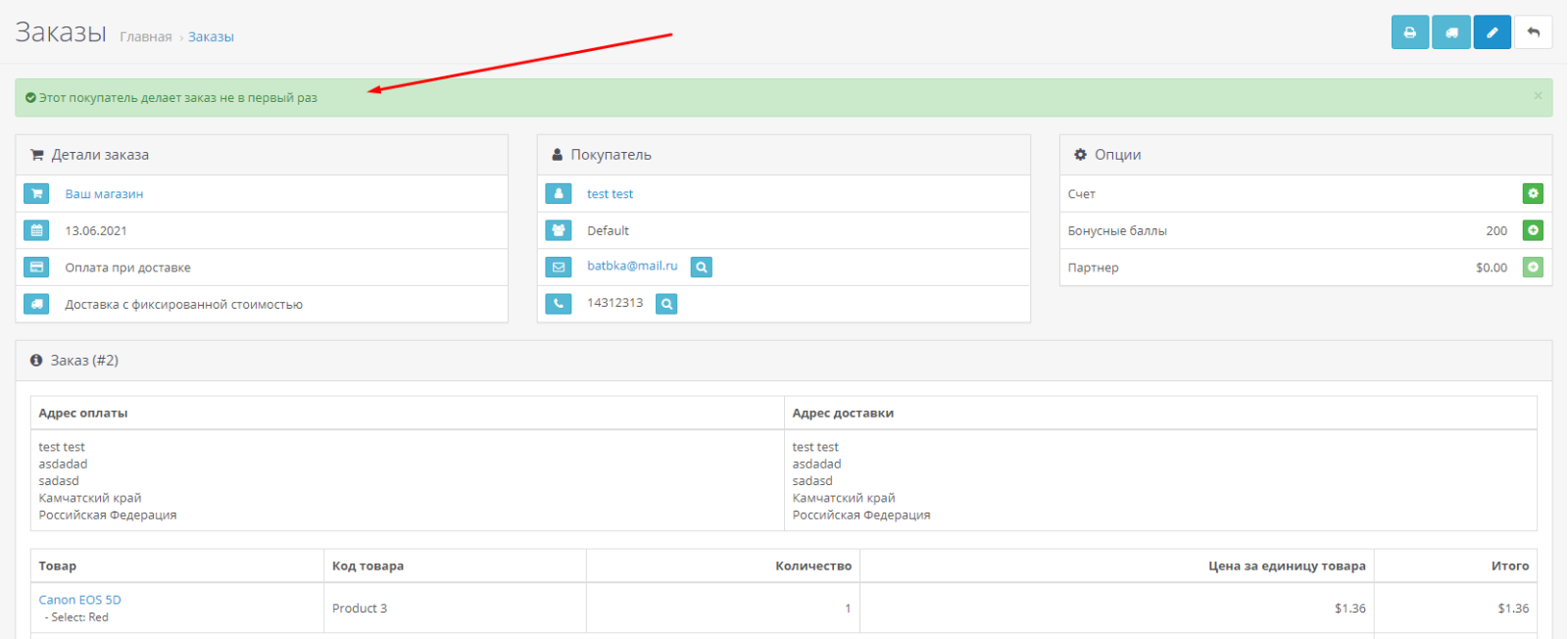
Task: Click the envelope icon beside batbka@mail.ru
Action: point(559,268)
